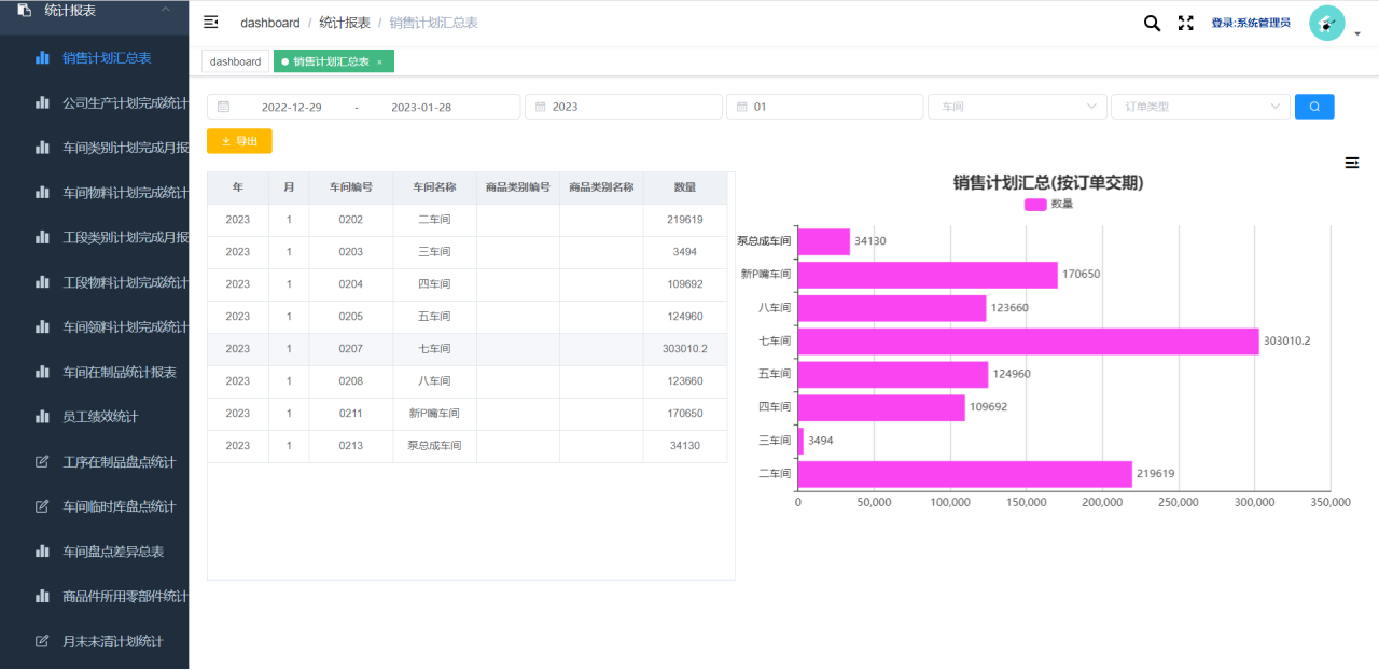Viewport: 1379px width, 670px height.
Task: Toggle fullscreen mode icon
Action: click(x=1186, y=23)
